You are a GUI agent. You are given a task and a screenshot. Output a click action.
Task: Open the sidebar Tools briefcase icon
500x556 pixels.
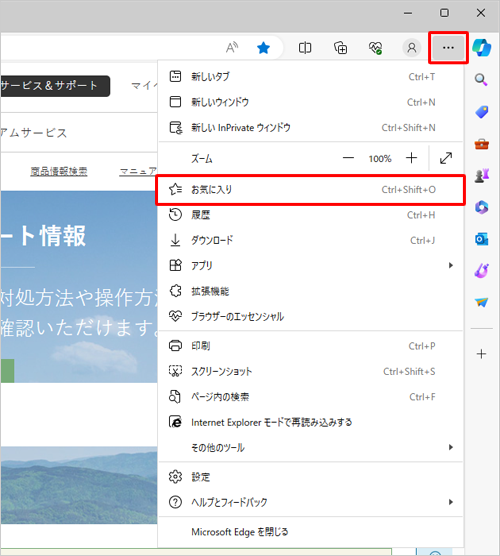(x=482, y=144)
